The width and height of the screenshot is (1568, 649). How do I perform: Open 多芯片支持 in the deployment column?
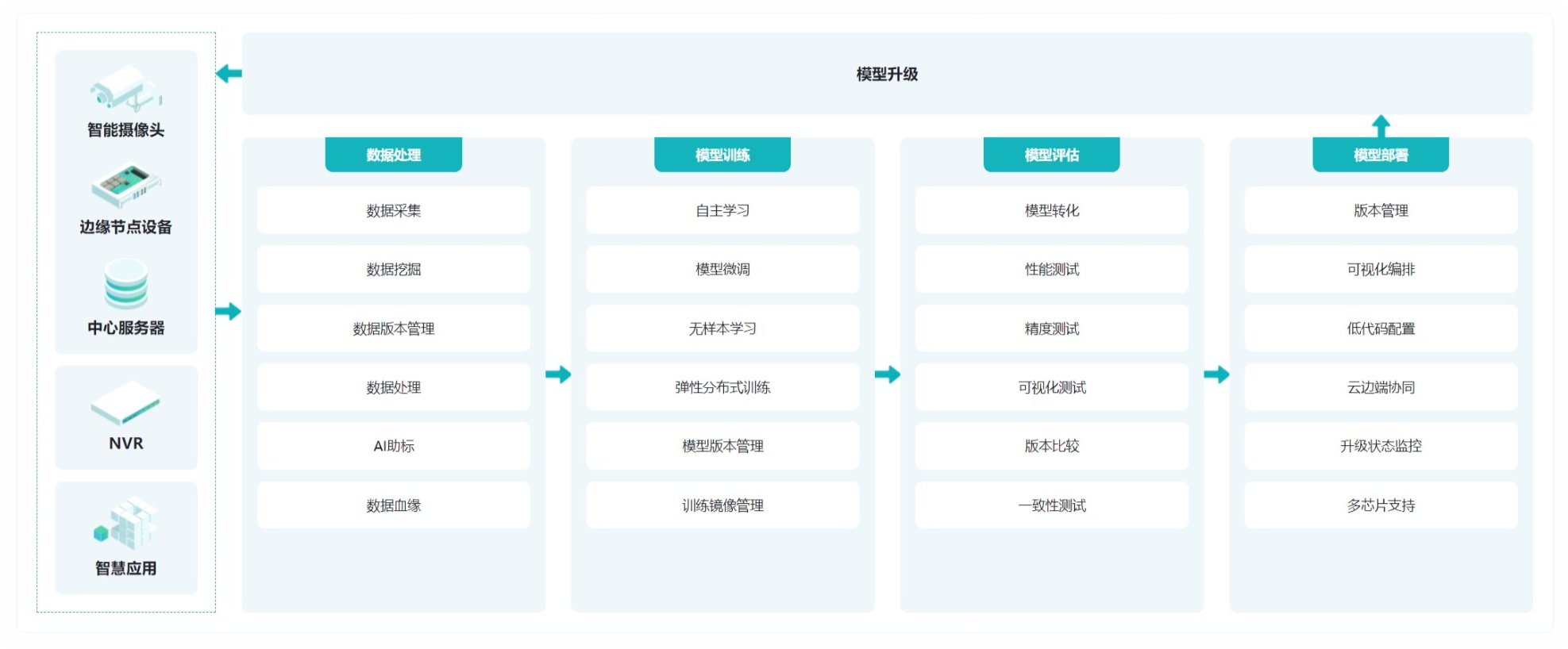pos(1380,505)
